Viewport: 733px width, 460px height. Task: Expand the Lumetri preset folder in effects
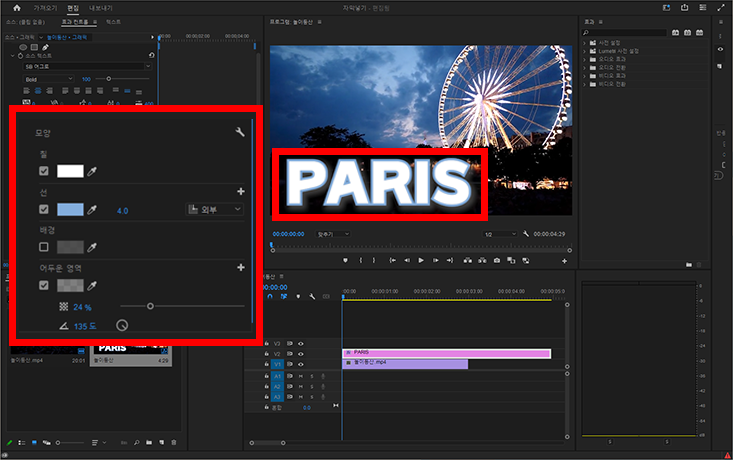point(585,50)
